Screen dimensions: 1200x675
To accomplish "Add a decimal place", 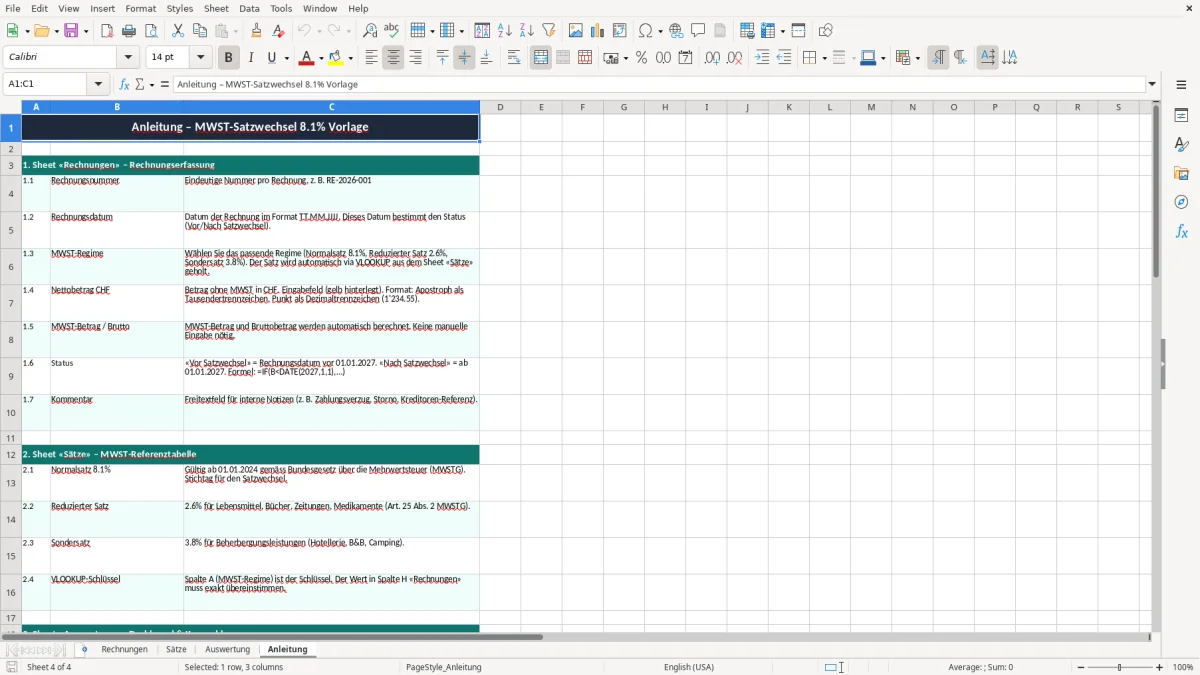I will (x=712, y=58).
